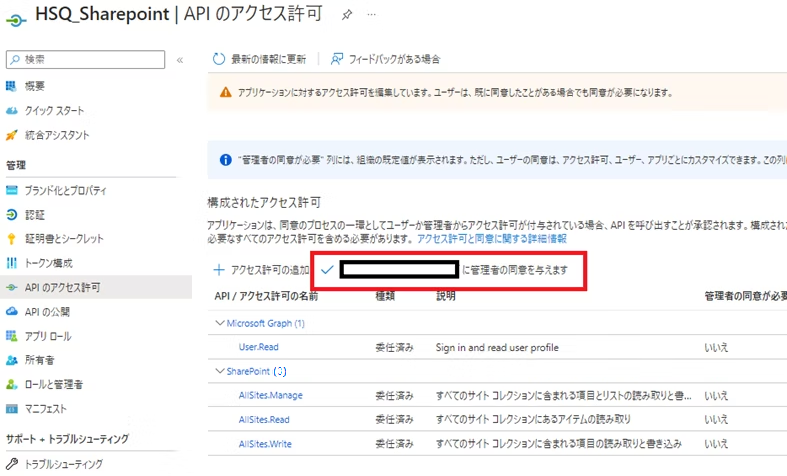Open 概要 overview in the sidebar

(x=34, y=86)
